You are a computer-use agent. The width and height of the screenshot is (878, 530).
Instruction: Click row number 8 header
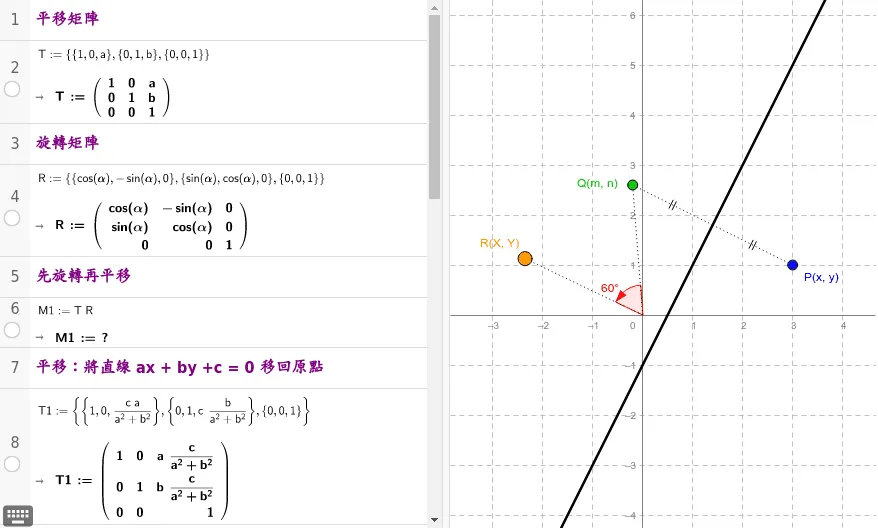(15, 442)
